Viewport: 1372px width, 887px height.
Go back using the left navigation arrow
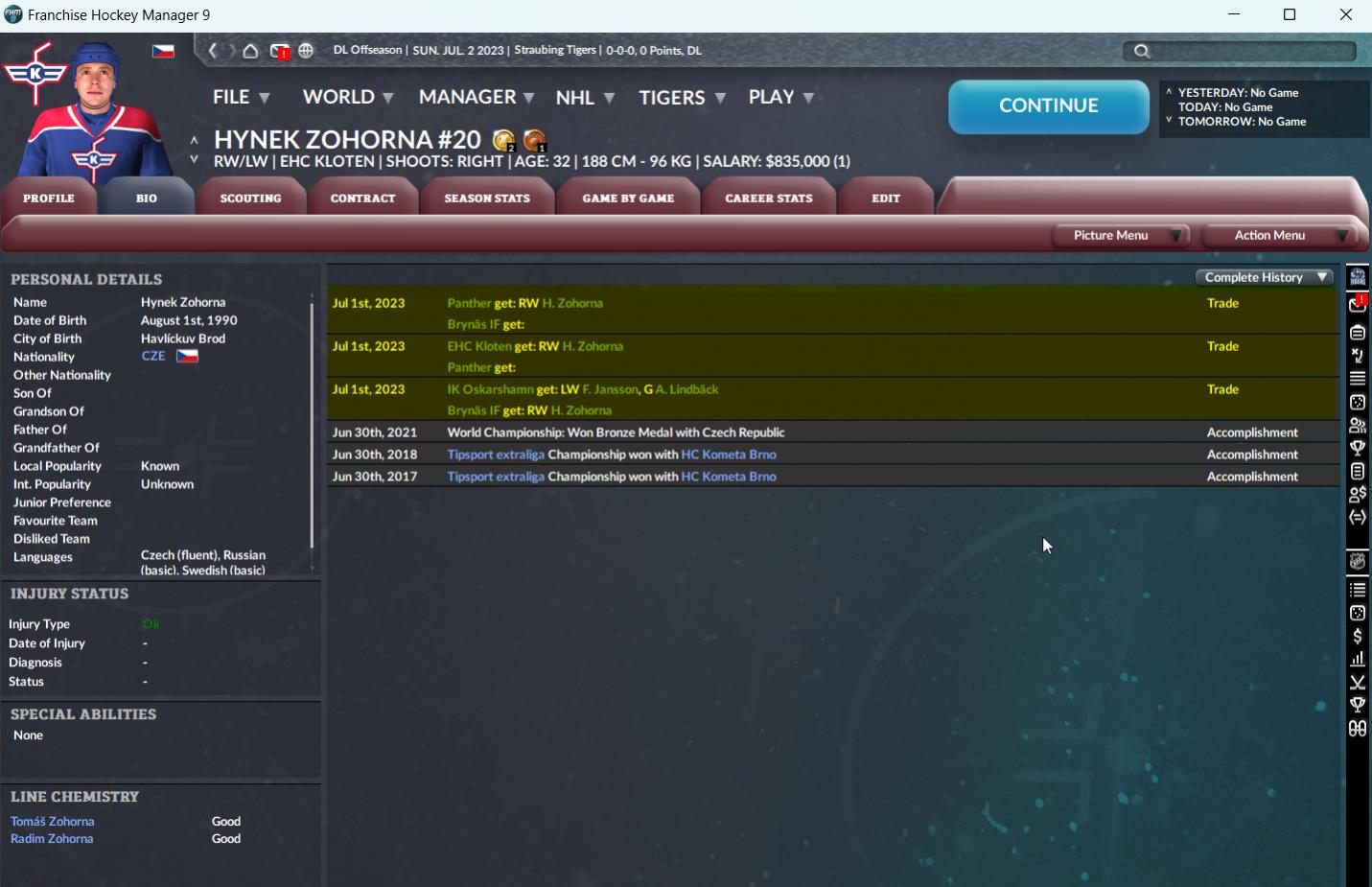[213, 51]
